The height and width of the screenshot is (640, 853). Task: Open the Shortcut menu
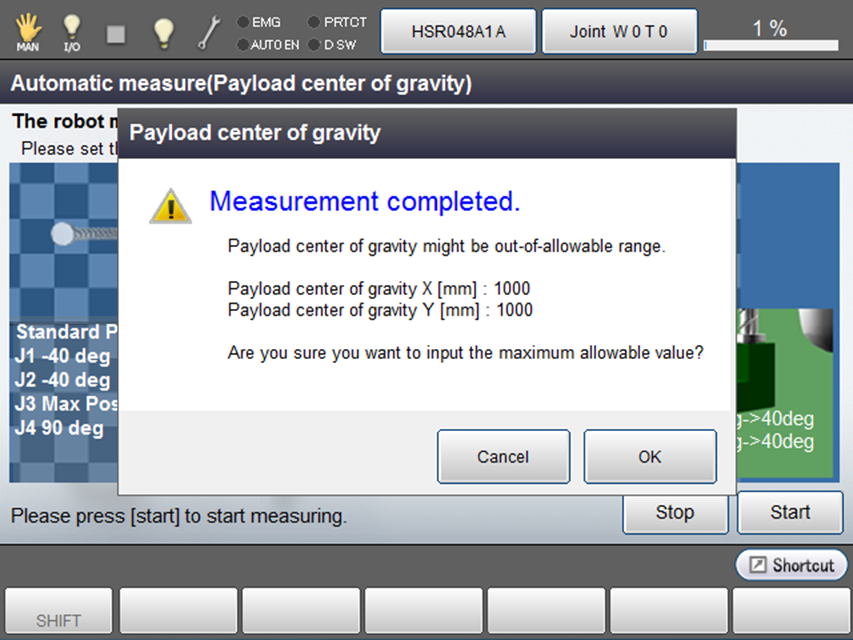point(791,565)
